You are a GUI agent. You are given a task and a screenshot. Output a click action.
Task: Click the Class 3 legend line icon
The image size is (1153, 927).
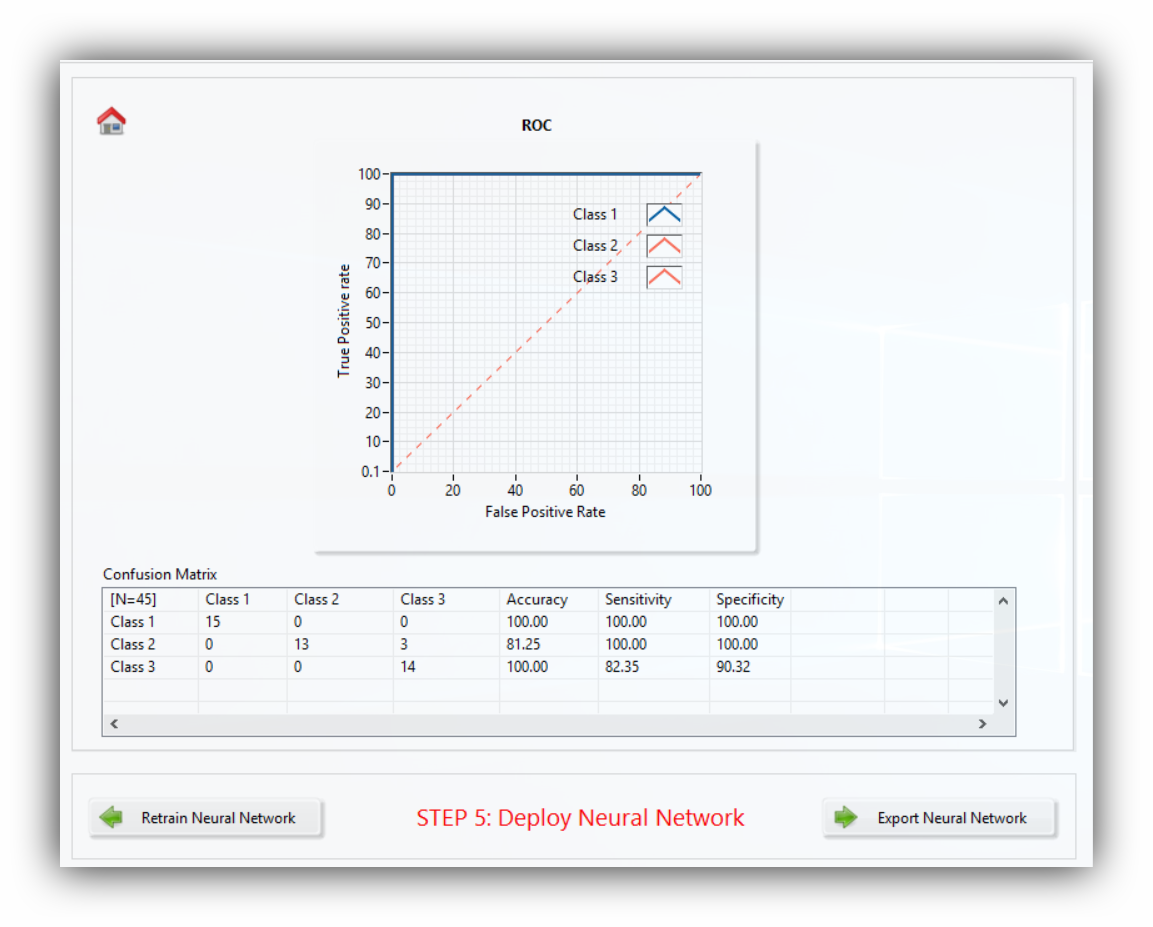point(663,277)
